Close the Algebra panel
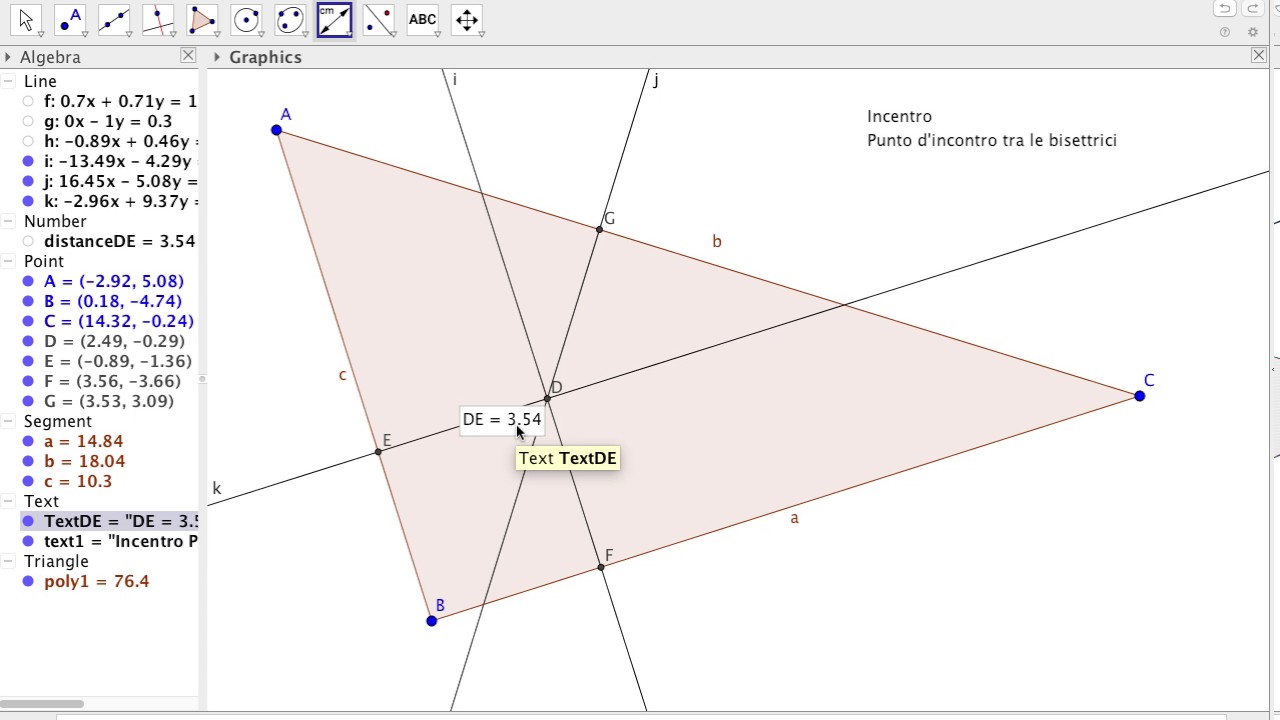 click(188, 56)
